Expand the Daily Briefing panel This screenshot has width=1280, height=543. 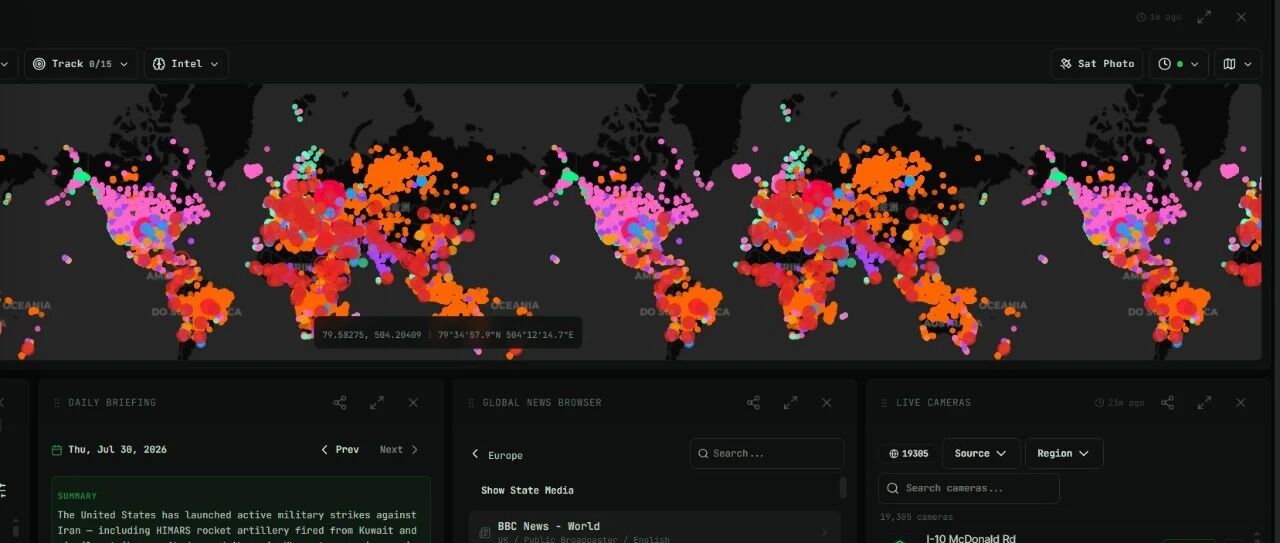coord(376,402)
